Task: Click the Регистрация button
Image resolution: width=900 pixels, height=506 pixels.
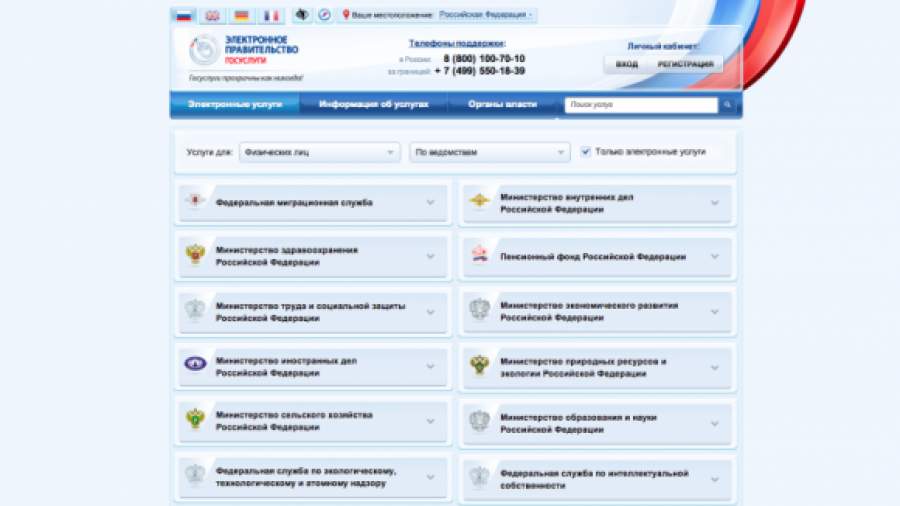Action: [685, 64]
